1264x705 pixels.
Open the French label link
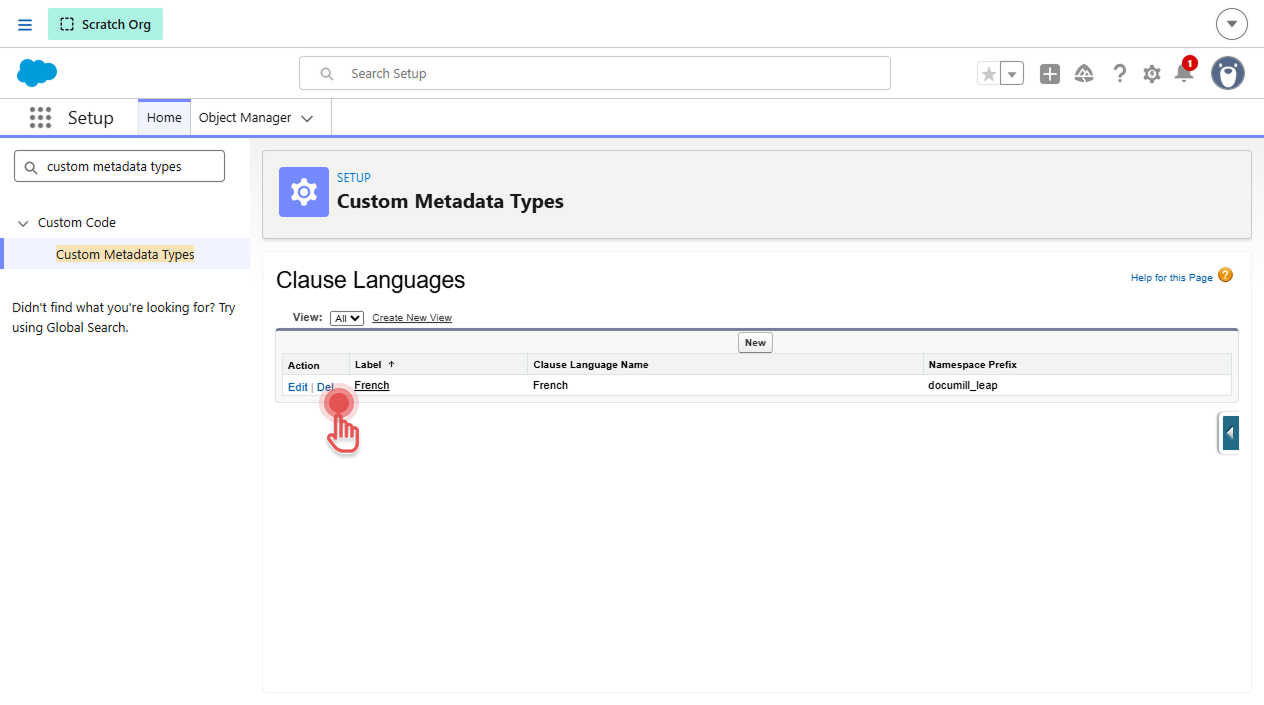372,385
